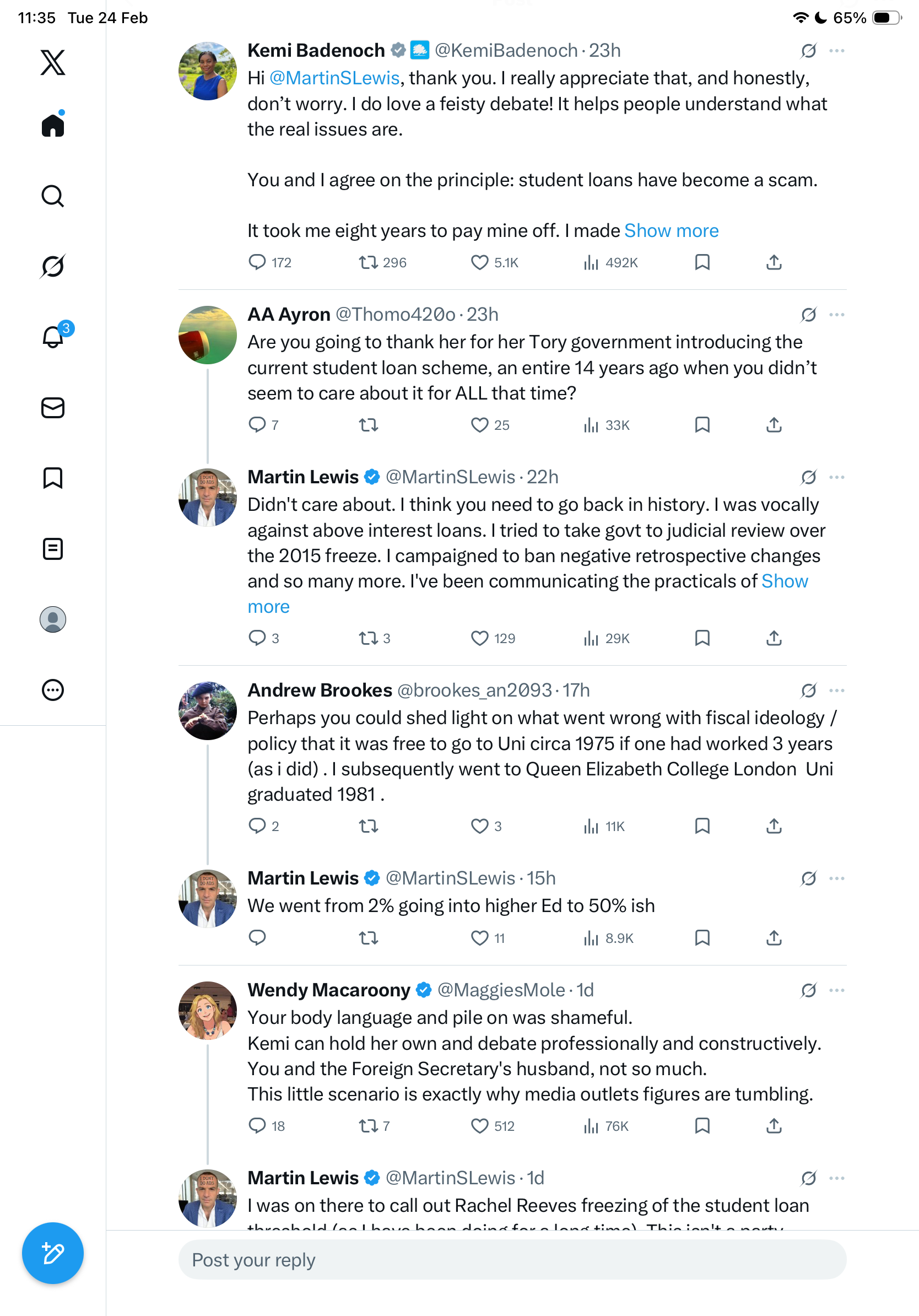This screenshot has width=919, height=1316.
Task: Bookmark Wendy Macaroony's post
Action: 702,1126
